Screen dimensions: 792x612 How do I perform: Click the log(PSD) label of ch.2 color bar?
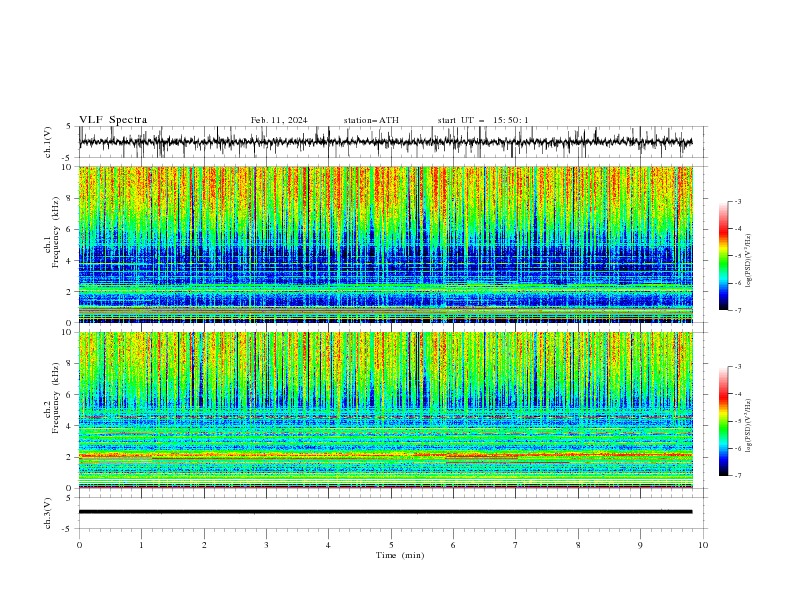[x=749, y=425]
